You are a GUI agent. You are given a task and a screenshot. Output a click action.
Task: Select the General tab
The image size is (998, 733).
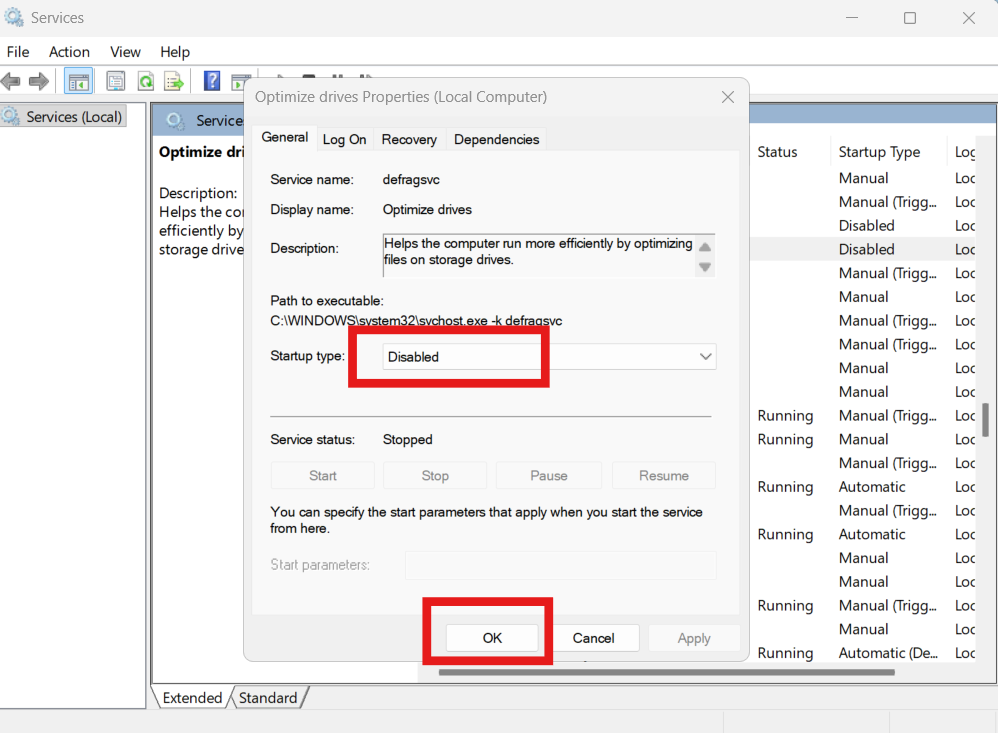click(x=284, y=139)
